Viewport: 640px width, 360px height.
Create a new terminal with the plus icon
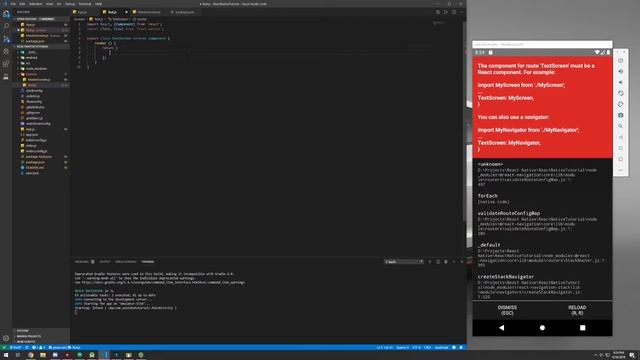click(430, 262)
